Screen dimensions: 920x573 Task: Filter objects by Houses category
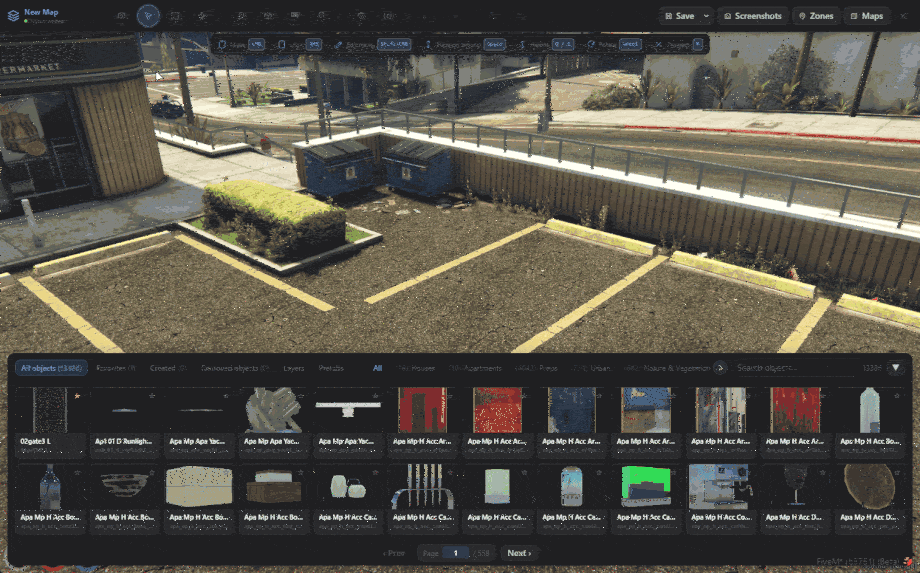(x=416, y=368)
